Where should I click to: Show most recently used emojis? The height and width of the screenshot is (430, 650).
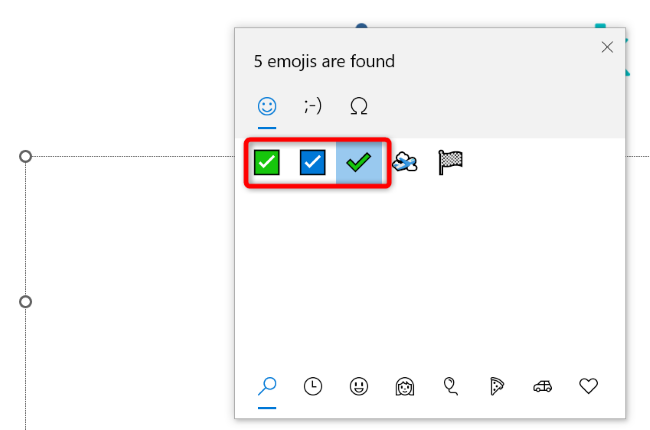point(313,386)
